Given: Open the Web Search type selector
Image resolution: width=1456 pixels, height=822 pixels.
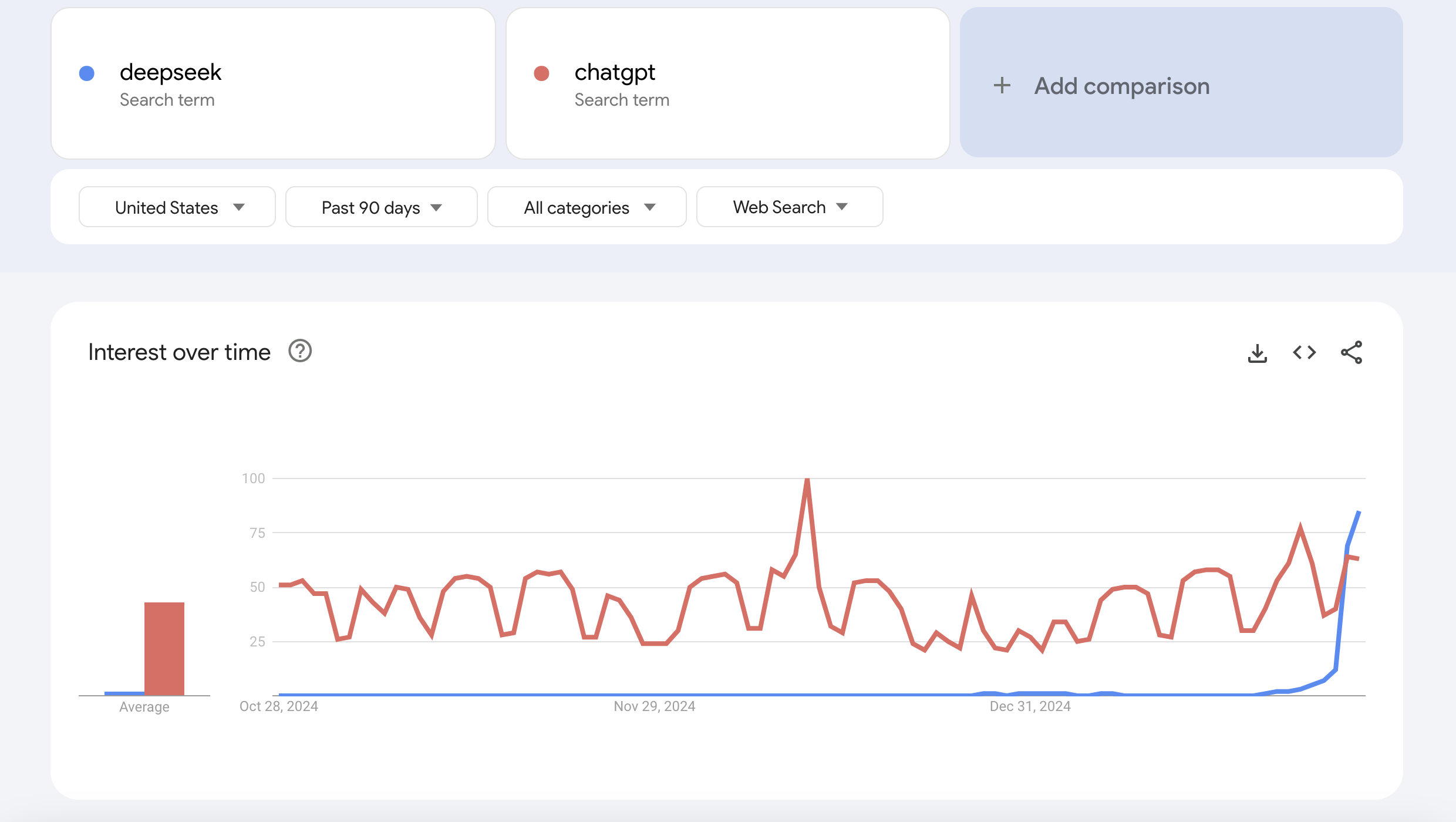Looking at the screenshot, I should point(789,207).
